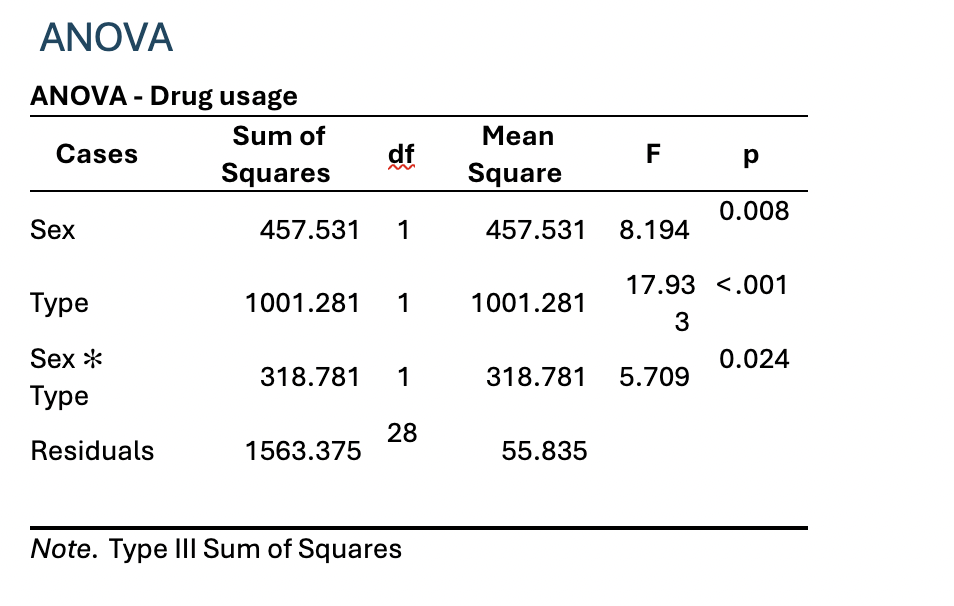
Task: Click the p column header
Action: tap(751, 156)
